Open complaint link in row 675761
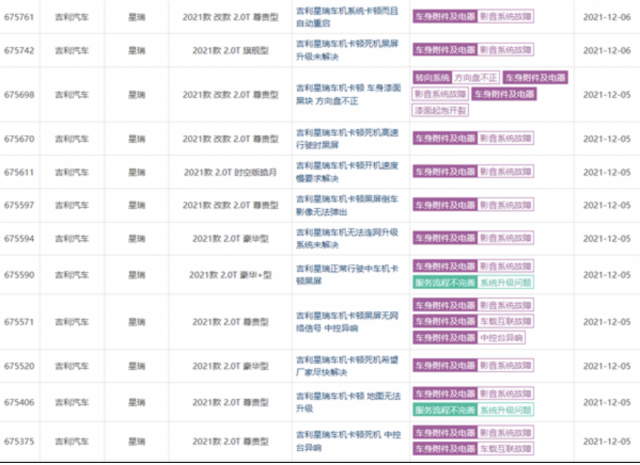 (347, 17)
